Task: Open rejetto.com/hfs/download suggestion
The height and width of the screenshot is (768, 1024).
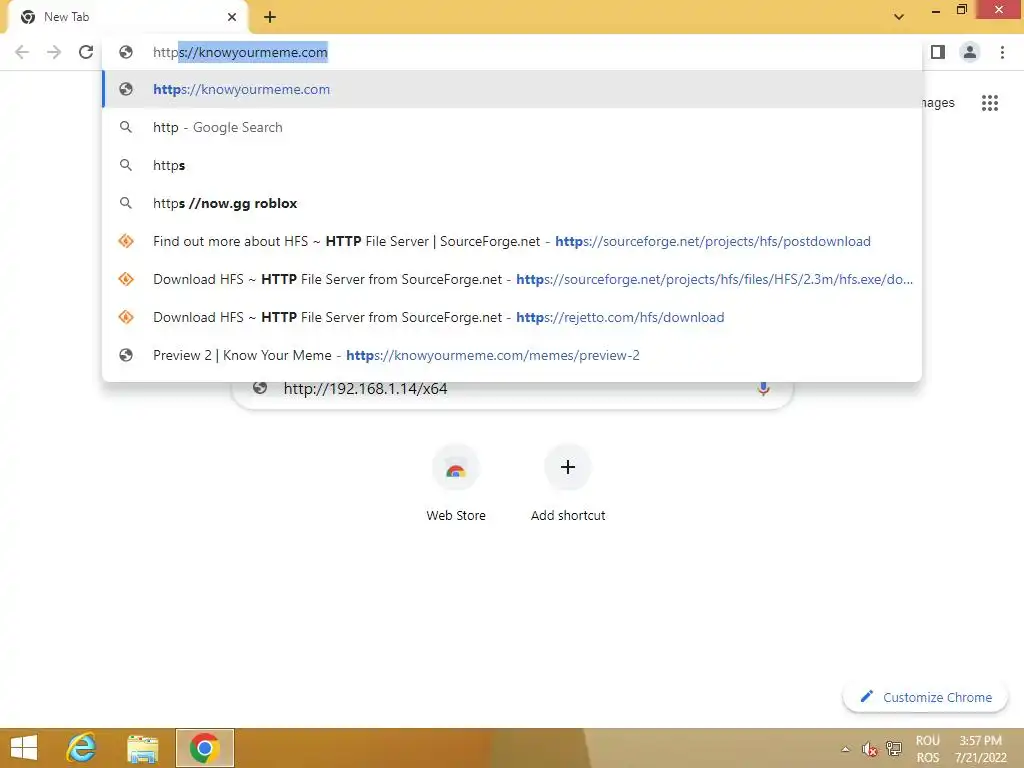Action: (x=512, y=317)
